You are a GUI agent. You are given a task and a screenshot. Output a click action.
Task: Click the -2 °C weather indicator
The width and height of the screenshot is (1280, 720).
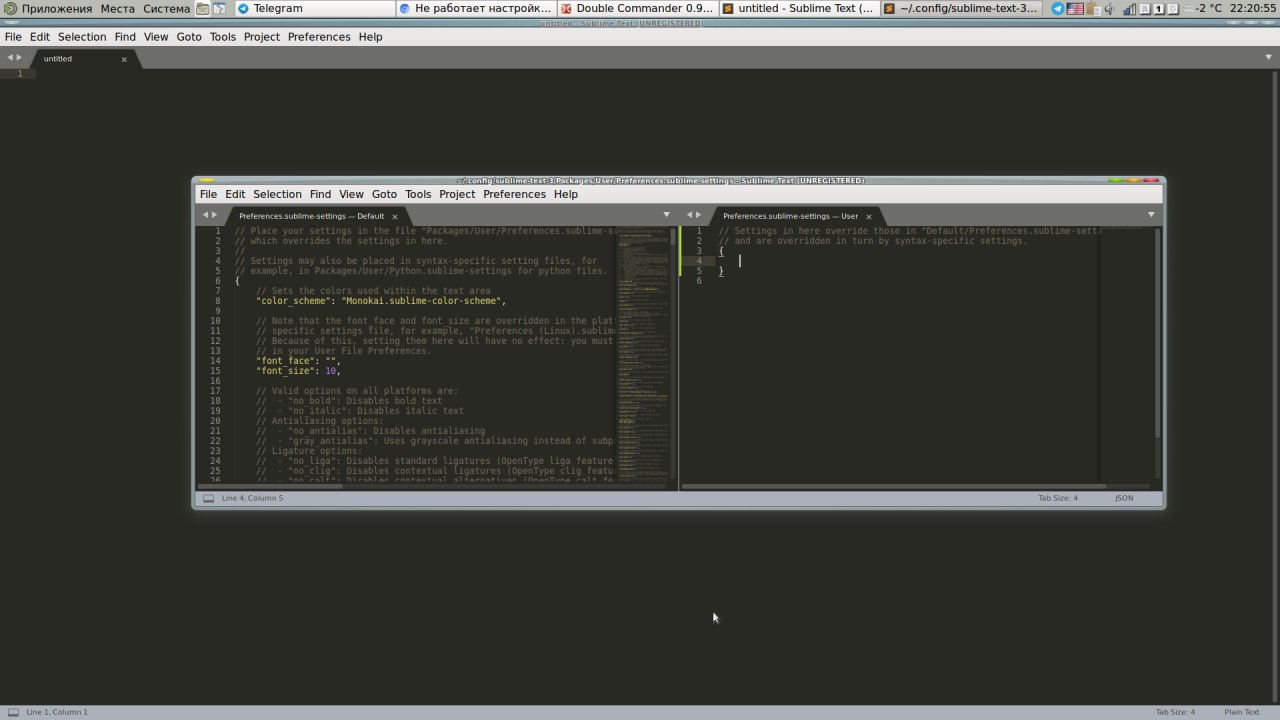pyautogui.click(x=1201, y=8)
